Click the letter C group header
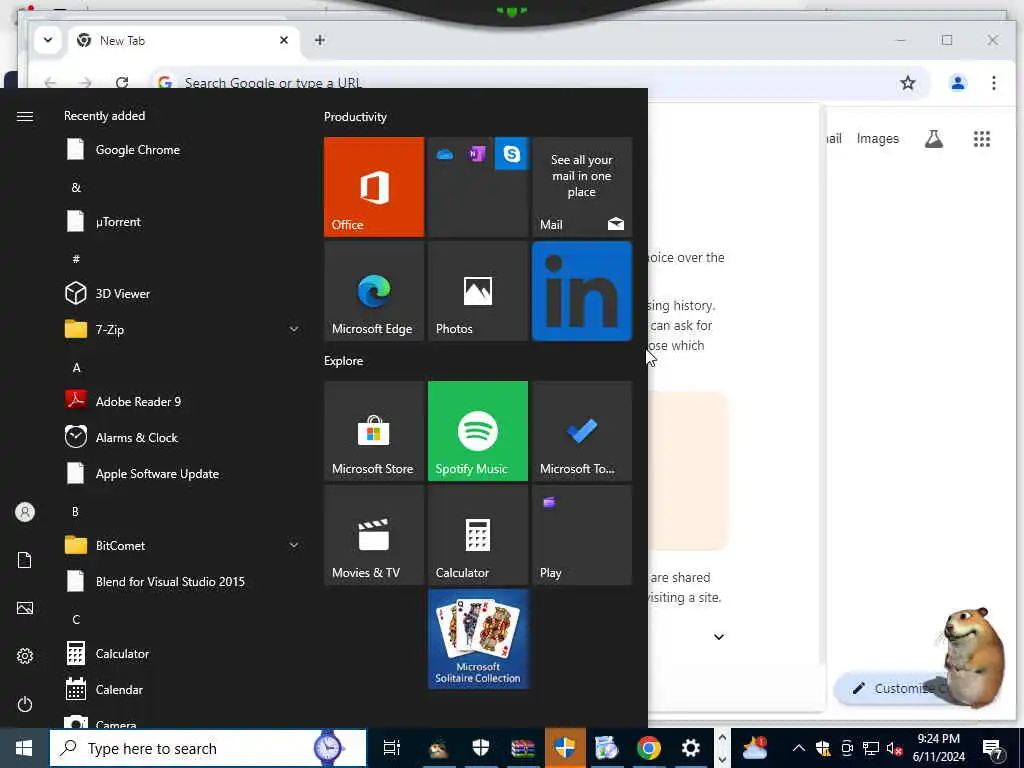This screenshot has height=768, width=1024. point(76,619)
